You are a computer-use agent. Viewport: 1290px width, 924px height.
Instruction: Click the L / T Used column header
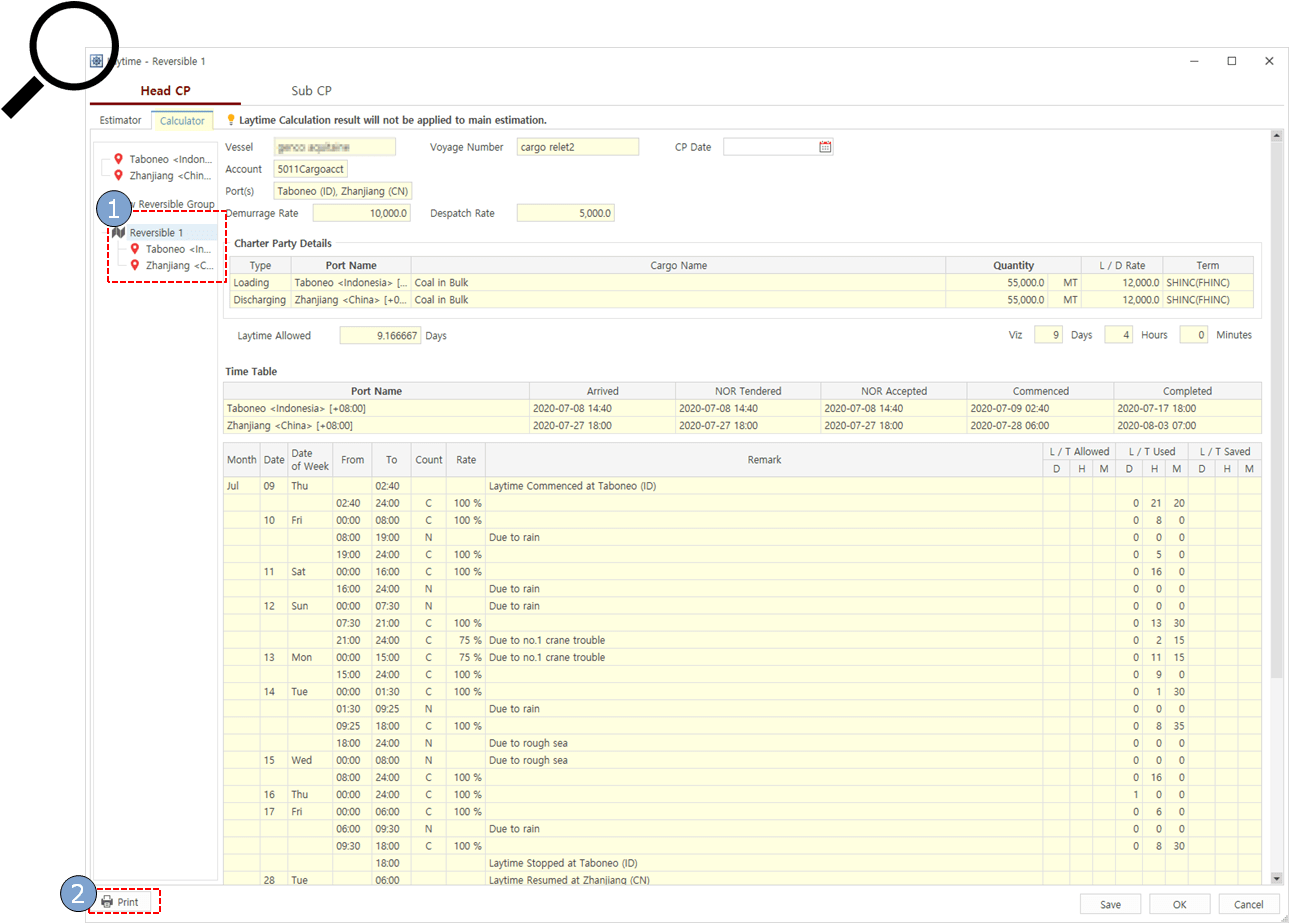[1151, 452]
